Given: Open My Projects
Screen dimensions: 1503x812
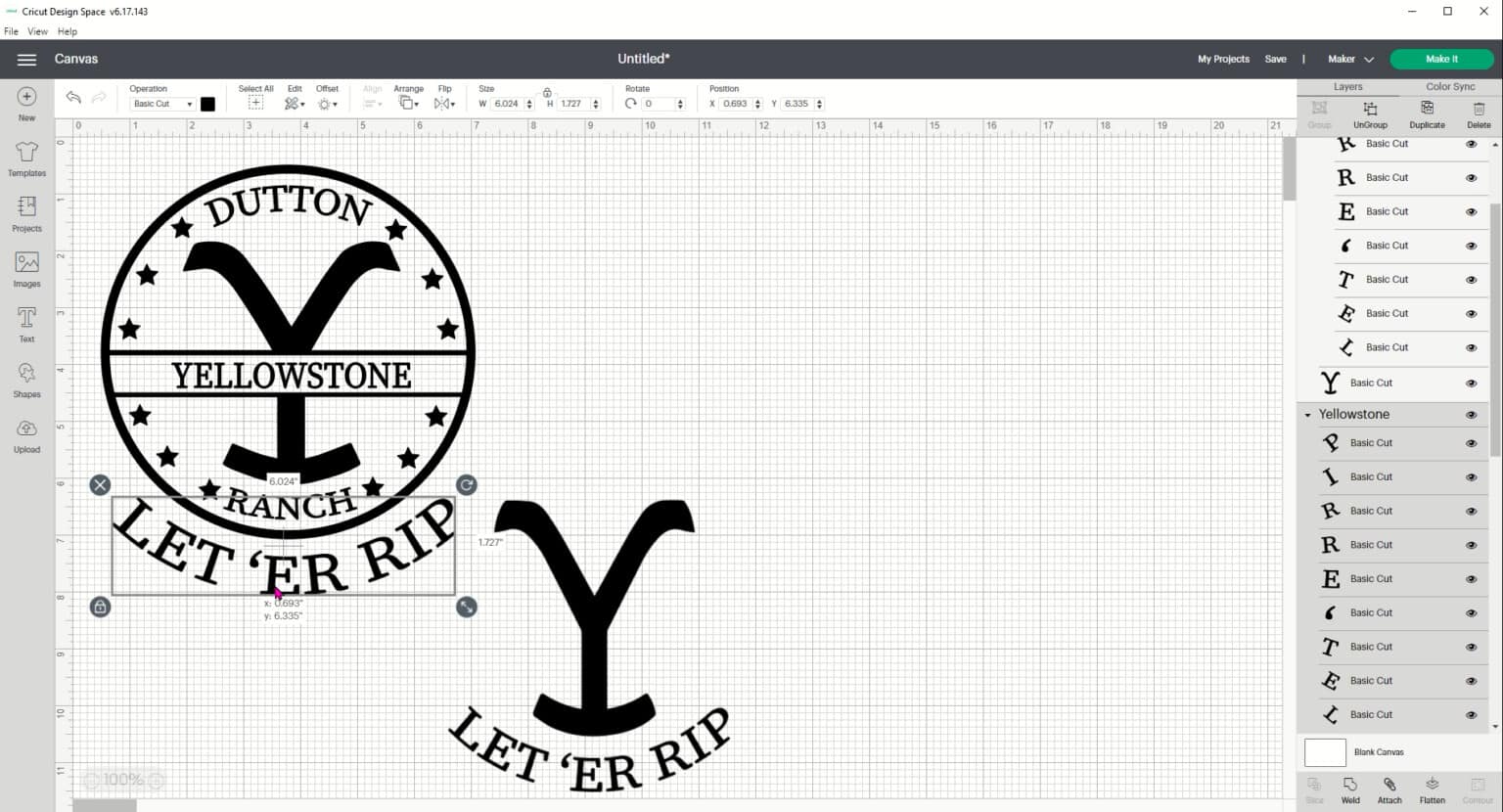Looking at the screenshot, I should pyautogui.click(x=1222, y=59).
